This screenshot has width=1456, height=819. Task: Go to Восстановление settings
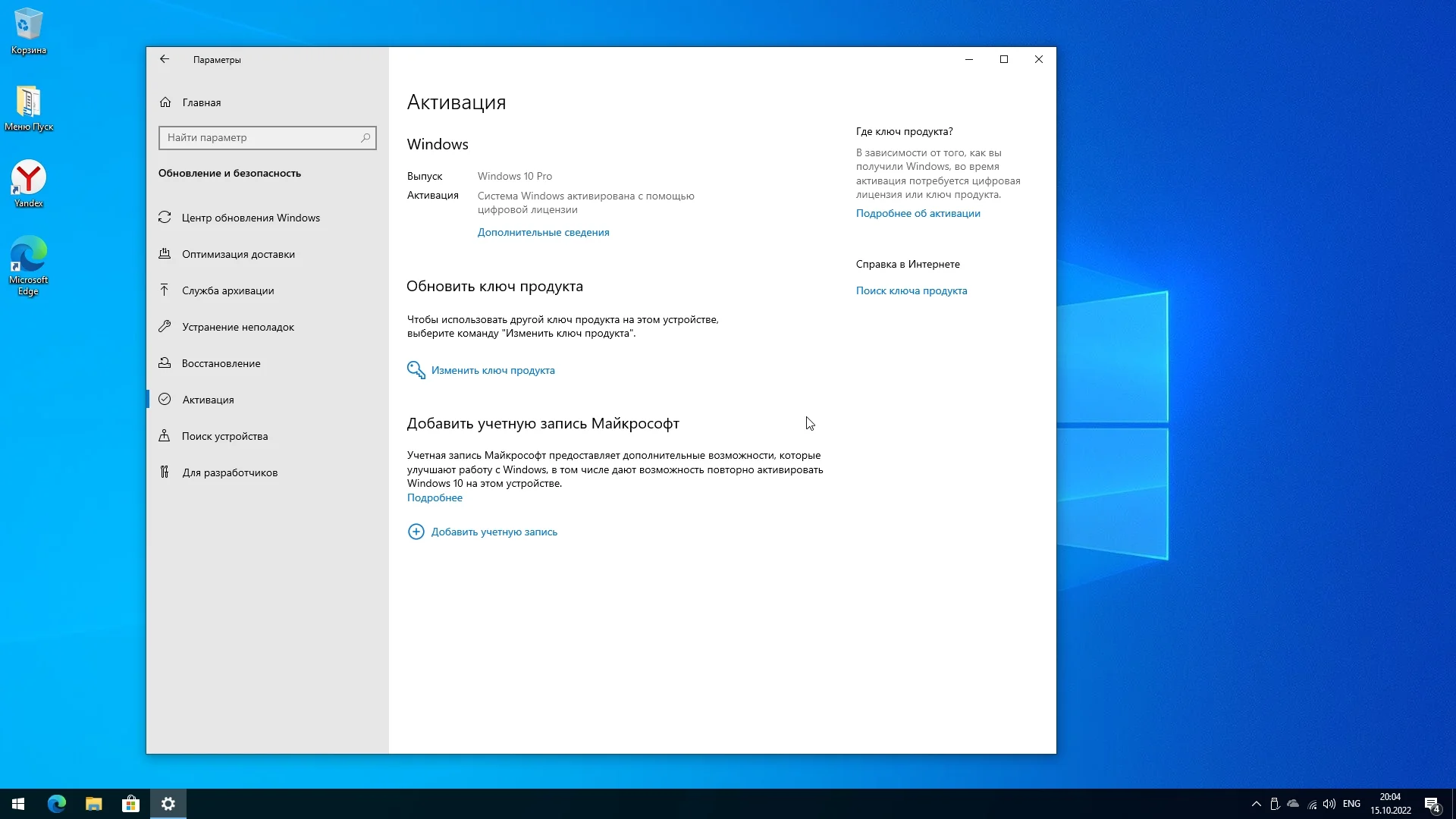(221, 363)
